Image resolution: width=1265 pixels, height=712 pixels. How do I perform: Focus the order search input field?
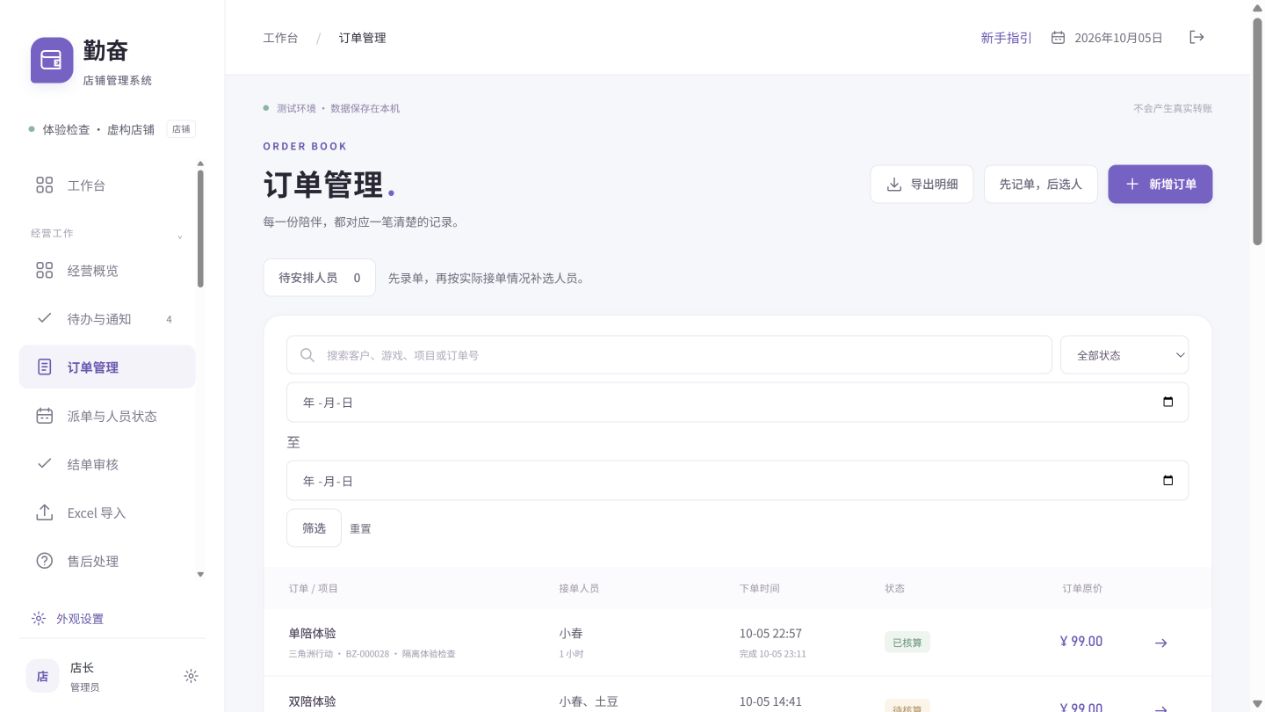point(669,355)
